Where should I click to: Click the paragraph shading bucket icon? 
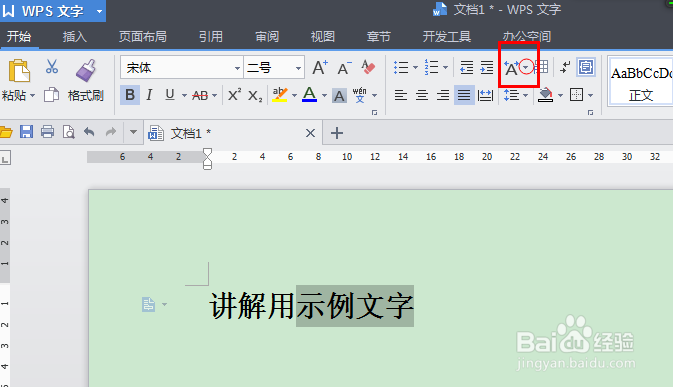click(x=546, y=95)
